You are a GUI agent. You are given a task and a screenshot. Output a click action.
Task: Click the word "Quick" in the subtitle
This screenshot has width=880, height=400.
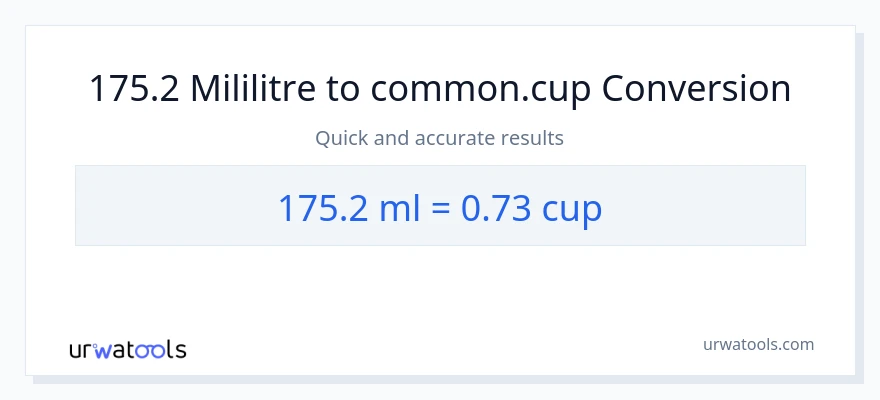pyautogui.click(x=339, y=138)
